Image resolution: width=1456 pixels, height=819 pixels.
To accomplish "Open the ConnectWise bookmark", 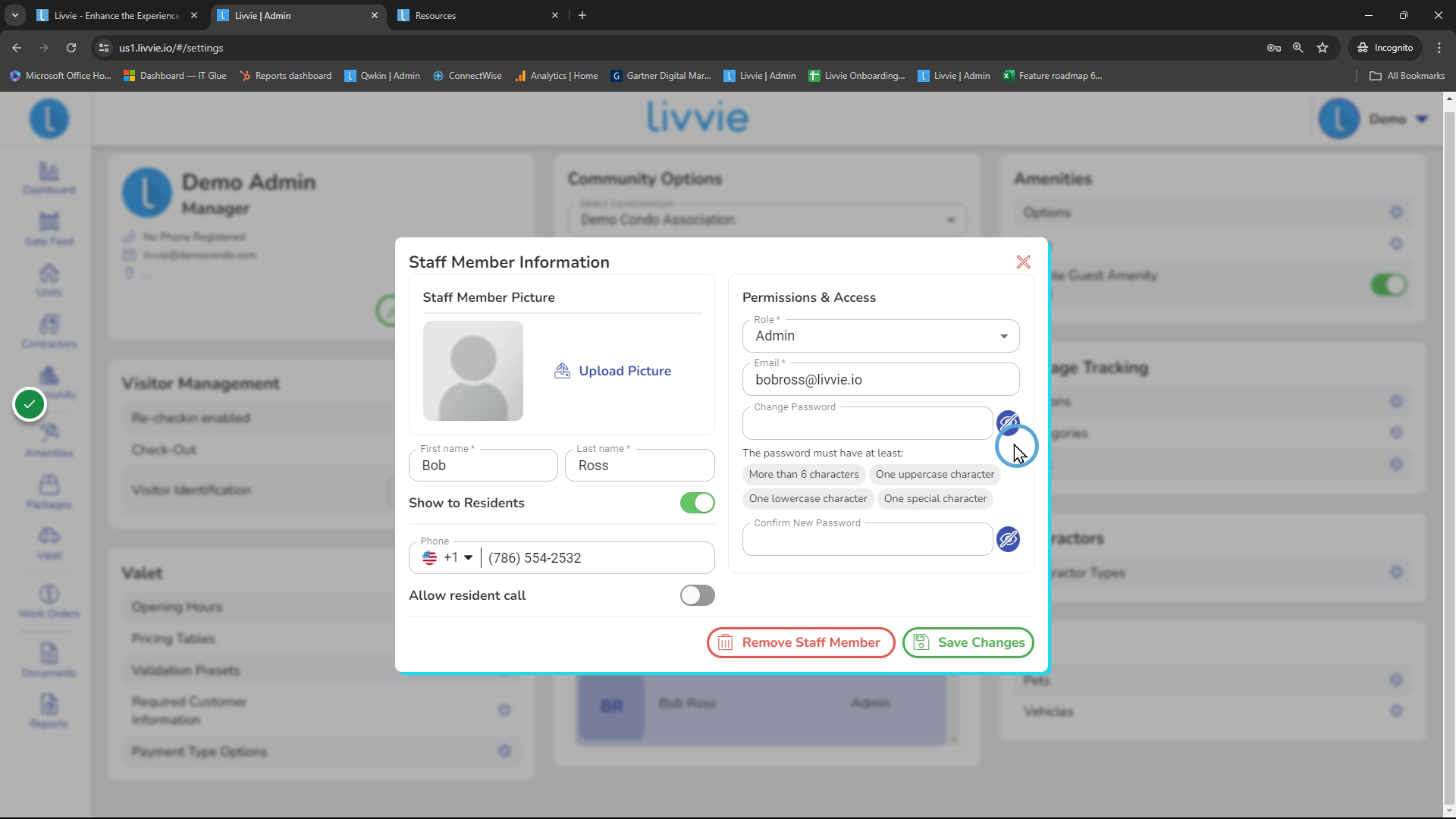I will (x=467, y=76).
